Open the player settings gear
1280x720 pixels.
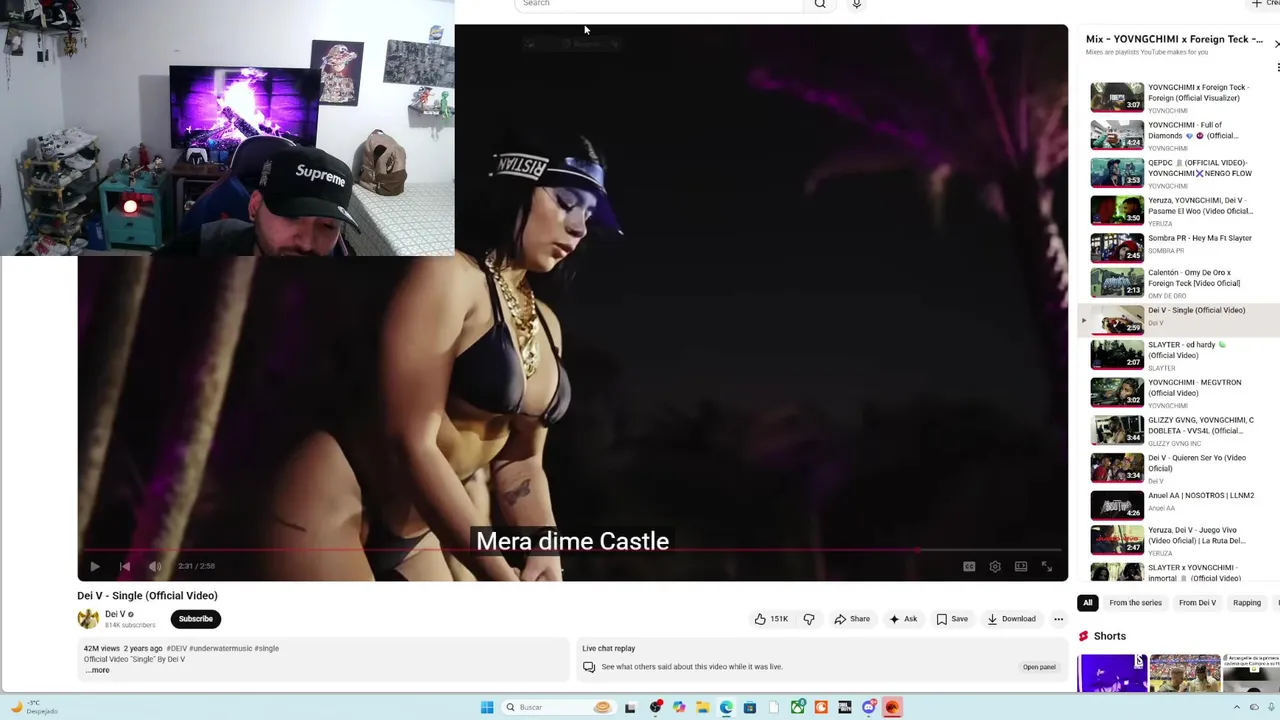pos(995,566)
